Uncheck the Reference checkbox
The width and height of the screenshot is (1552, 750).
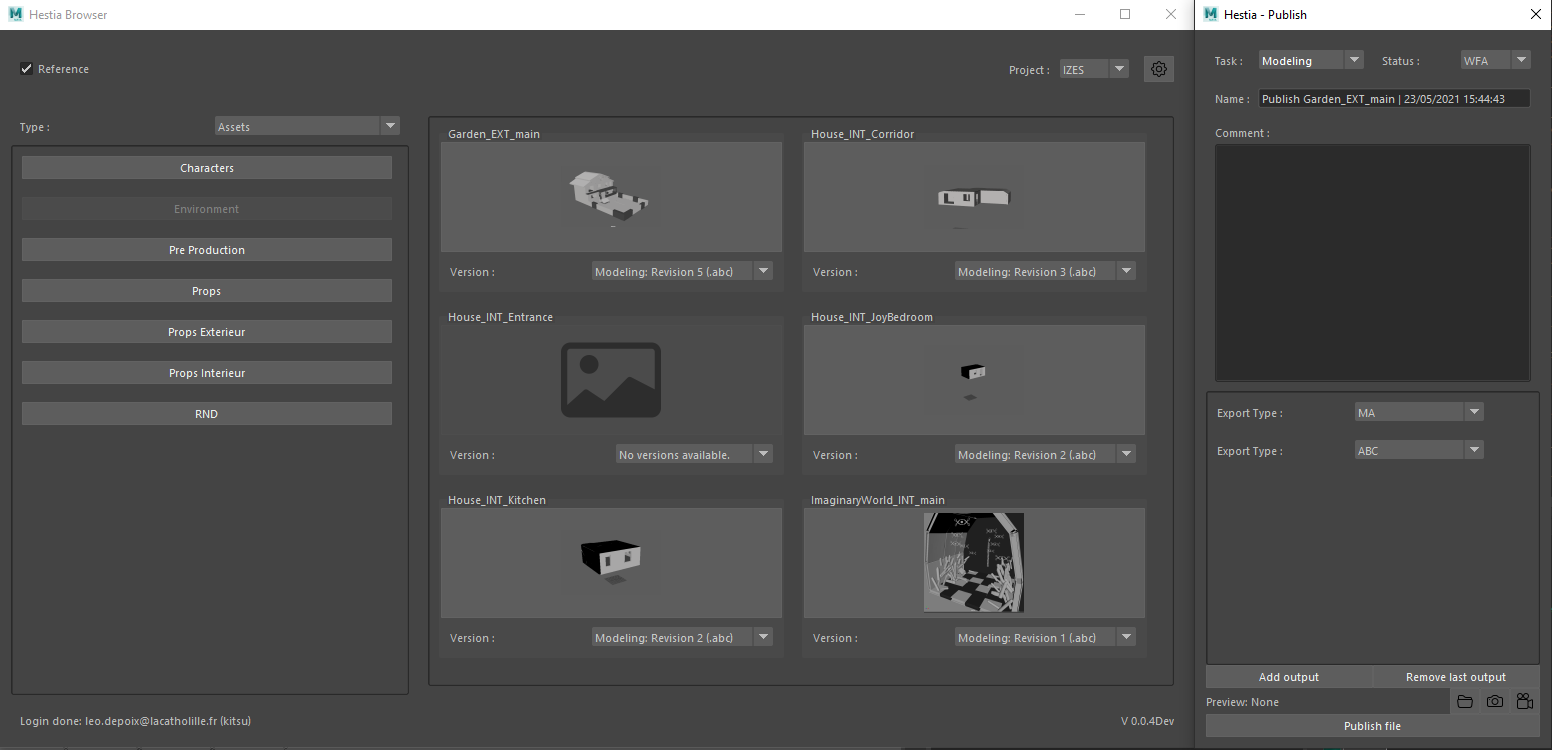tap(27, 69)
